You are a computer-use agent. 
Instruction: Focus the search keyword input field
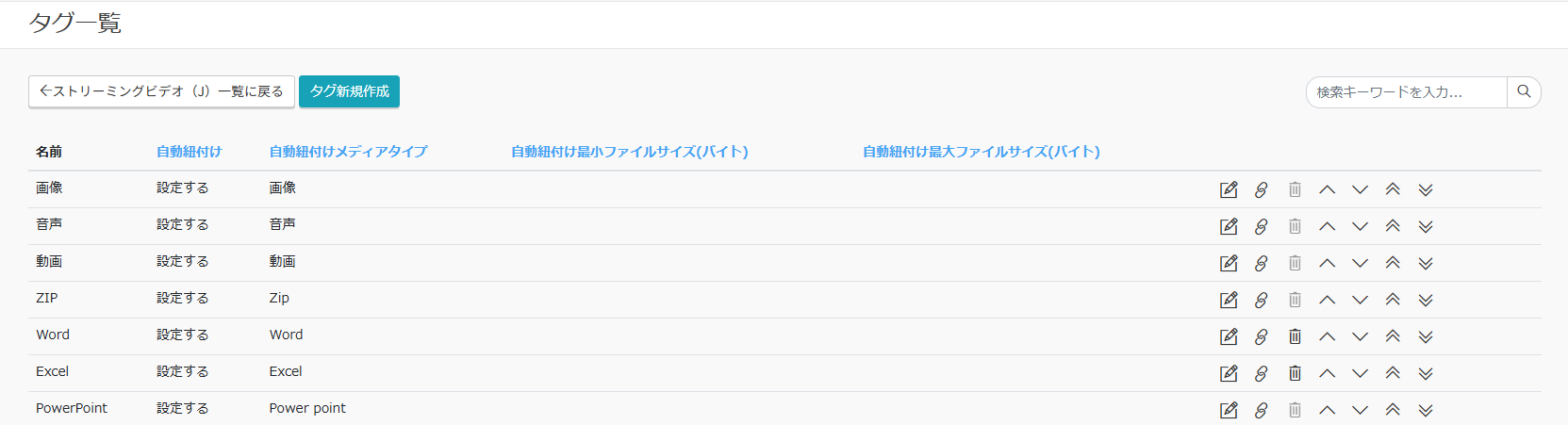(x=1406, y=92)
